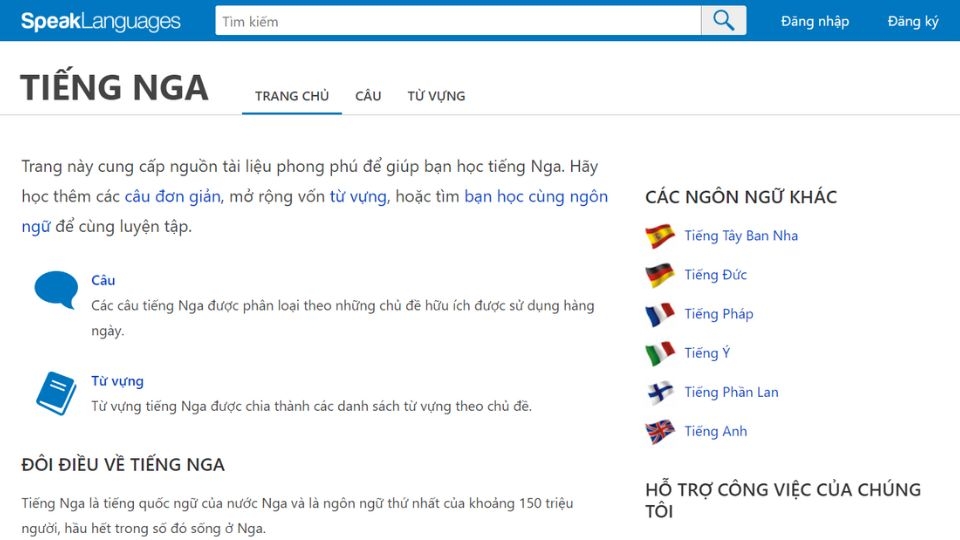Viewport: 960px width, 540px height.
Task: Click the ĐÔI ĐIỀU VỀ TIẾNG NGA heading
Action: pos(123,465)
